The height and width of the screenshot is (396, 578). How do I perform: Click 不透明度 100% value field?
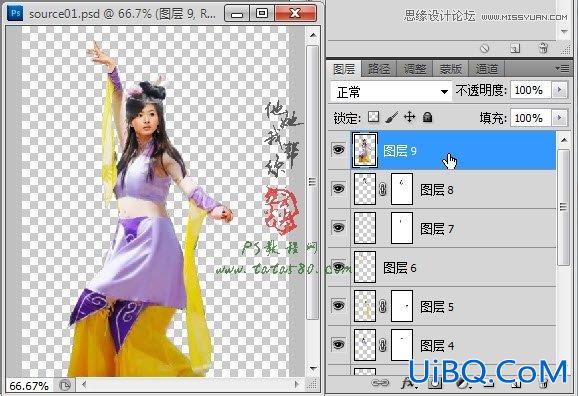(530, 90)
